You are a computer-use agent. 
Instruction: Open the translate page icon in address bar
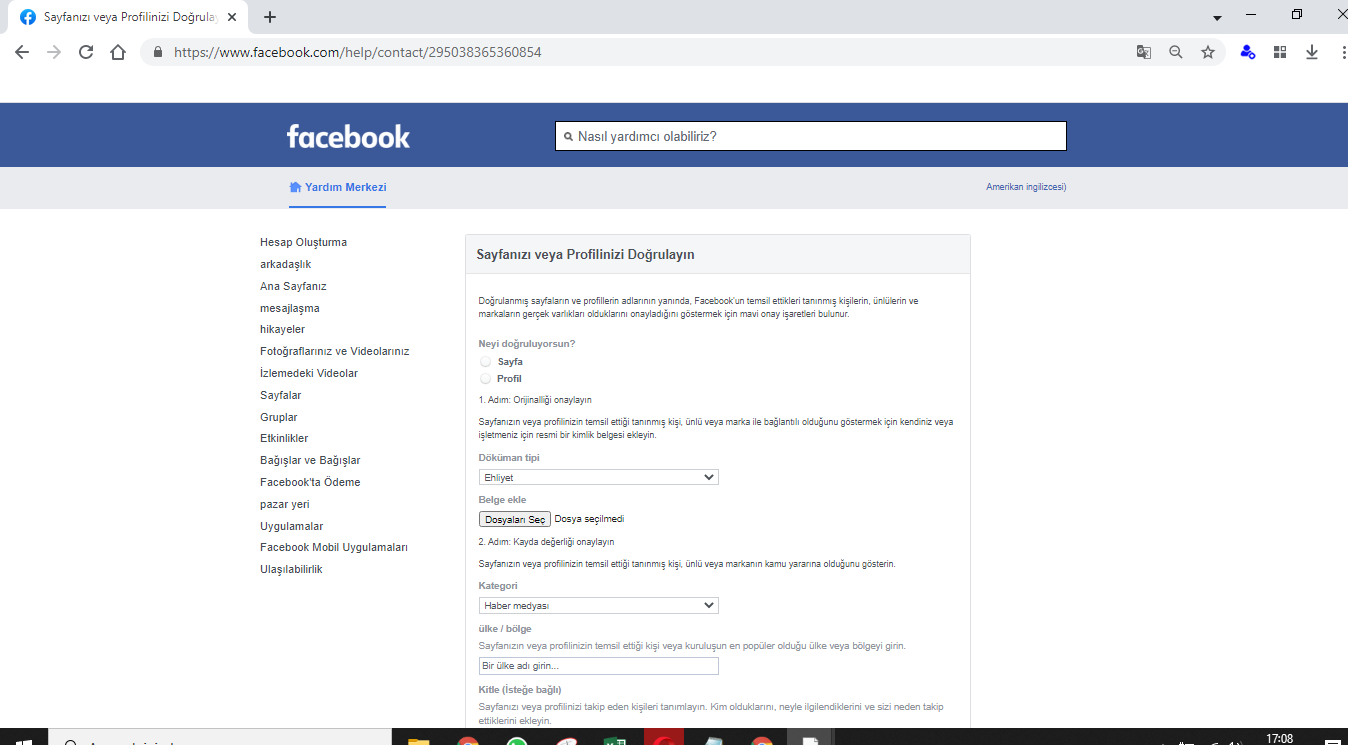point(1144,52)
